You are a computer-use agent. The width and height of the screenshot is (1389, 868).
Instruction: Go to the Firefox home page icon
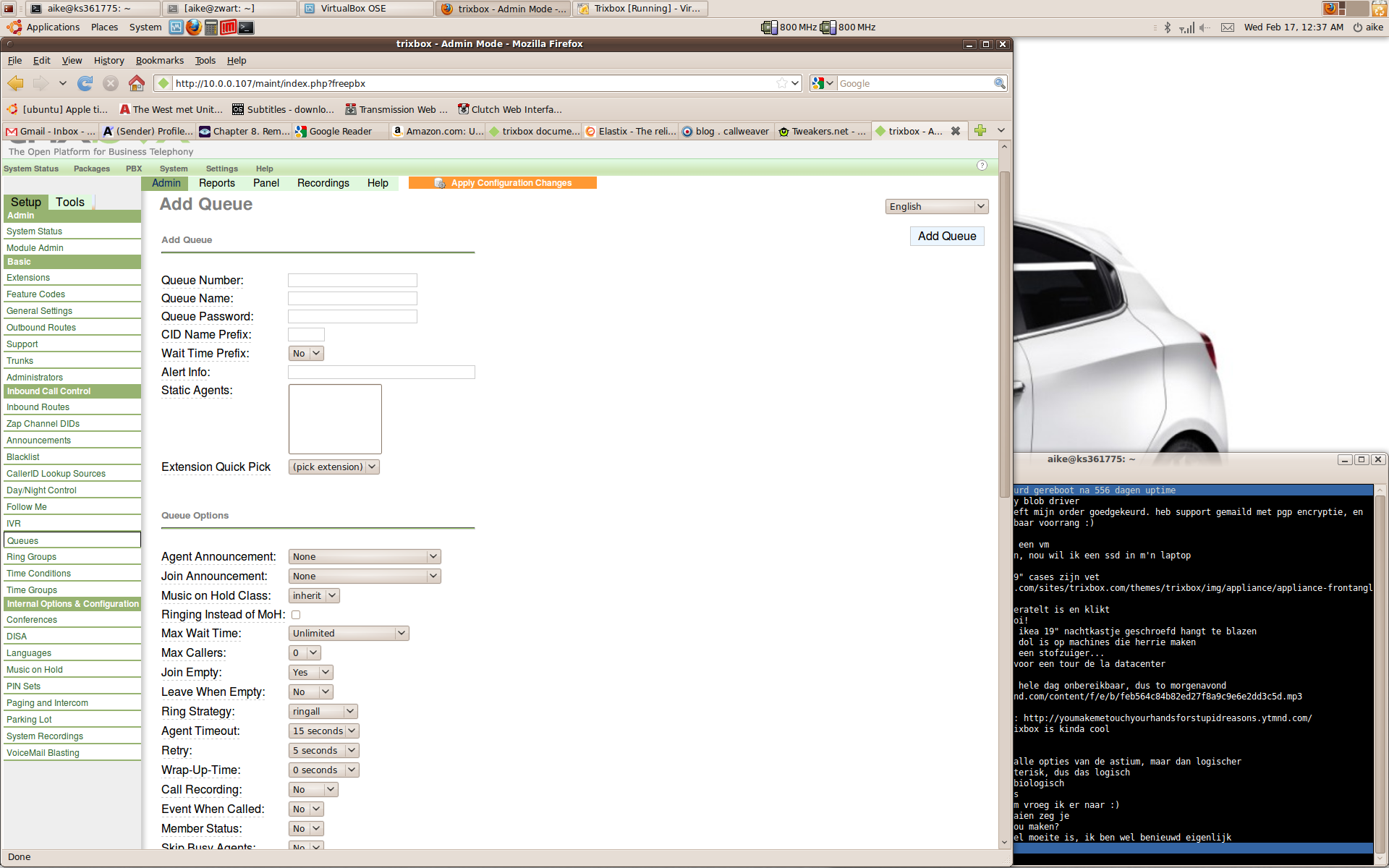136,83
